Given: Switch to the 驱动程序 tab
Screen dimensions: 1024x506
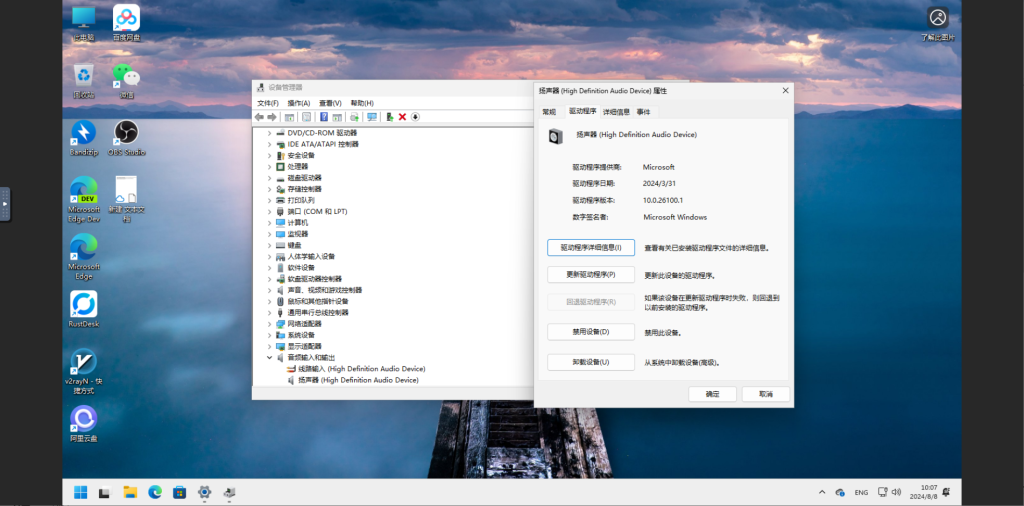Looking at the screenshot, I should pos(582,111).
